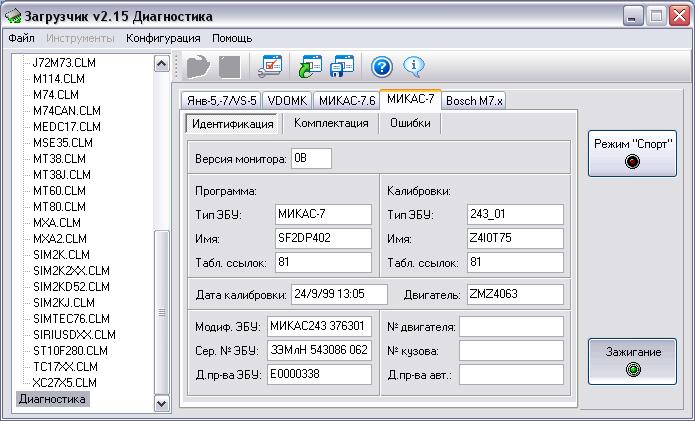695x421 pixels.
Task: Switch to the VDOMK tab
Action: pyautogui.click(x=287, y=100)
